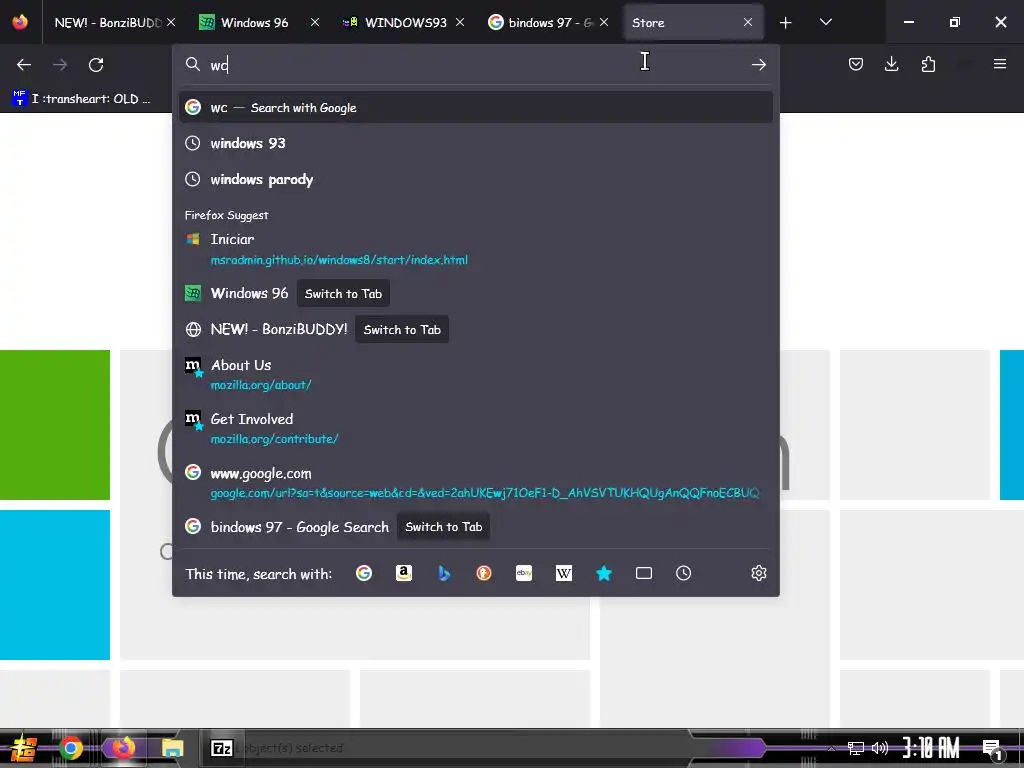The width and height of the screenshot is (1024, 768).
Task: Close the WINDOWS93 tab
Action: tap(460, 22)
